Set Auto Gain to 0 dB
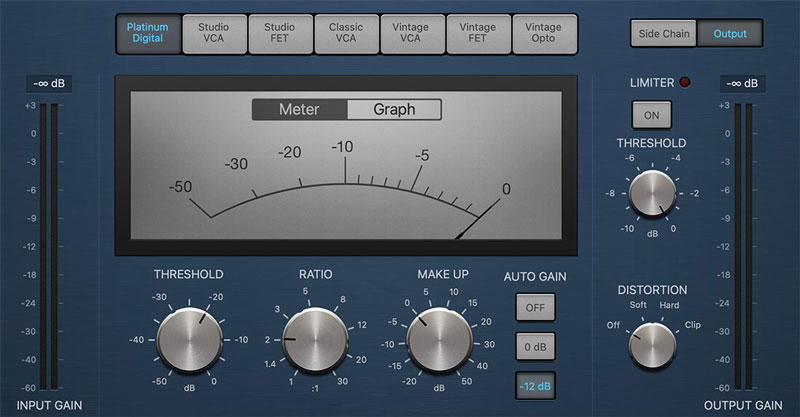 click(535, 346)
